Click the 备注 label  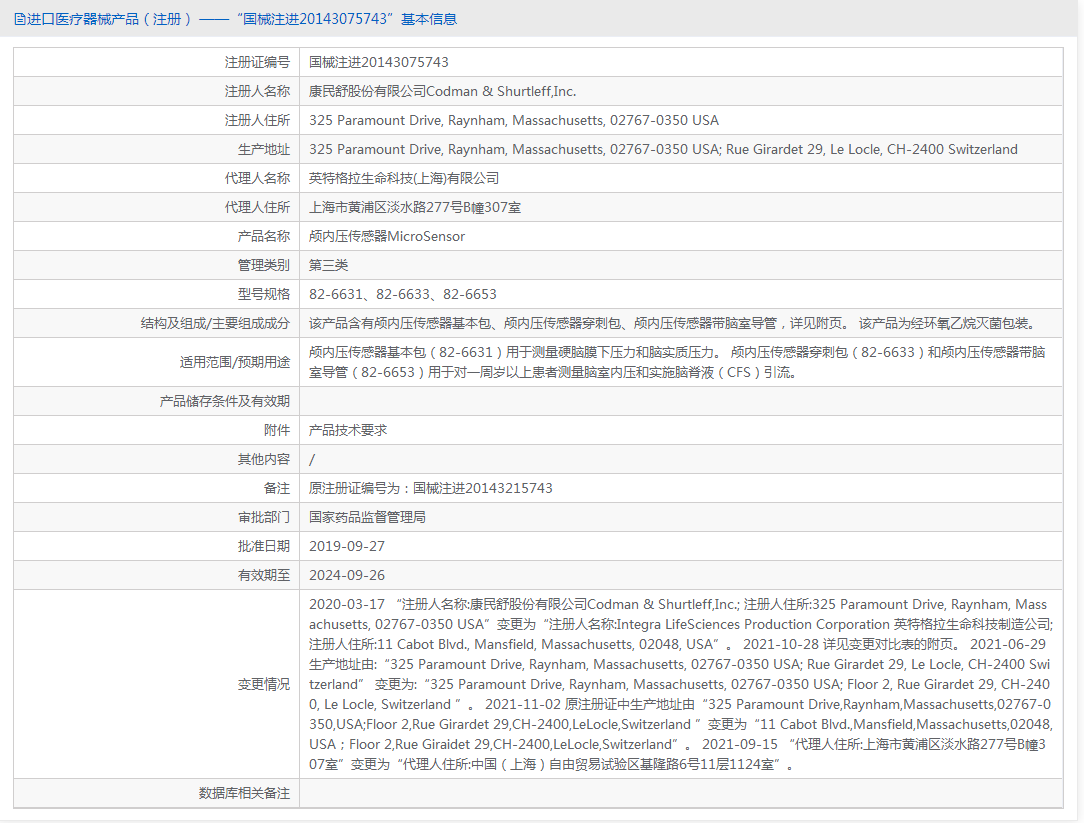pyautogui.click(x=277, y=488)
